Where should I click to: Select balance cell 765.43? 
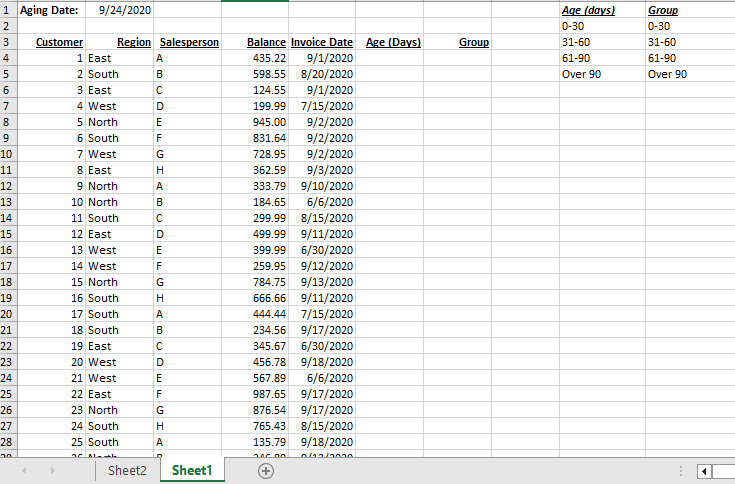255,426
